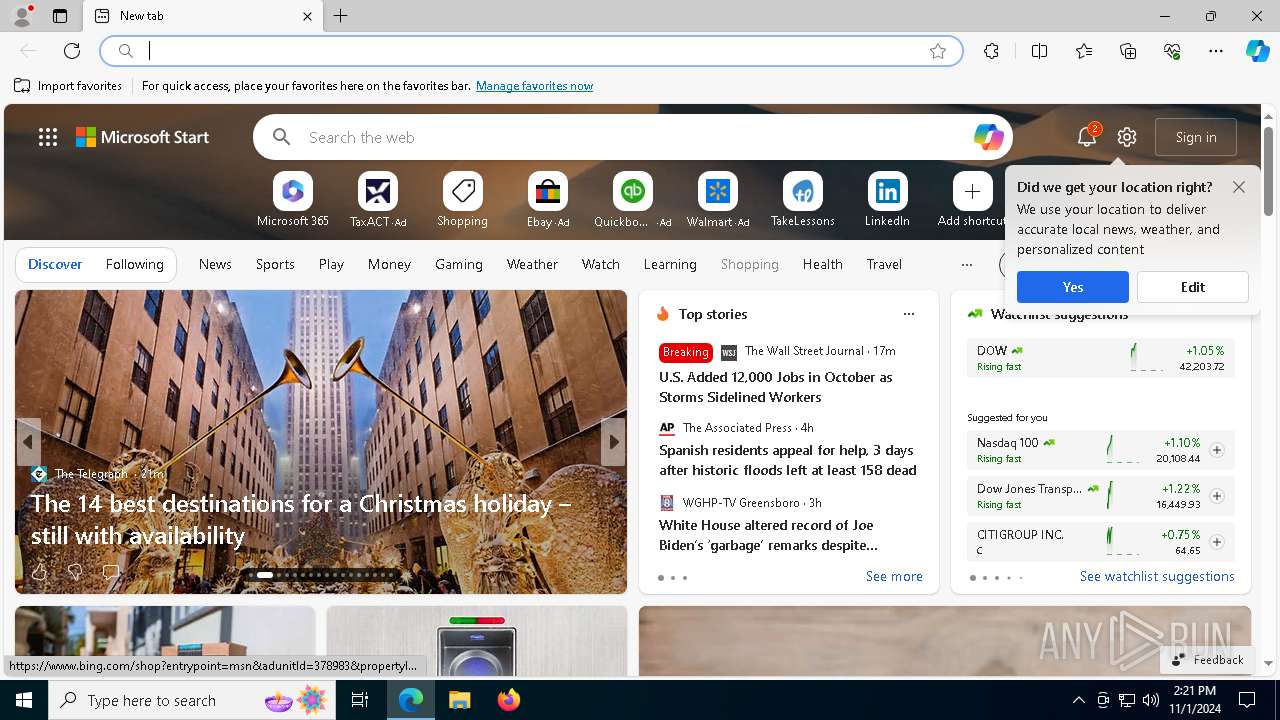The image size is (1280, 720).
Task: Open the Money category
Action: [x=389, y=265]
